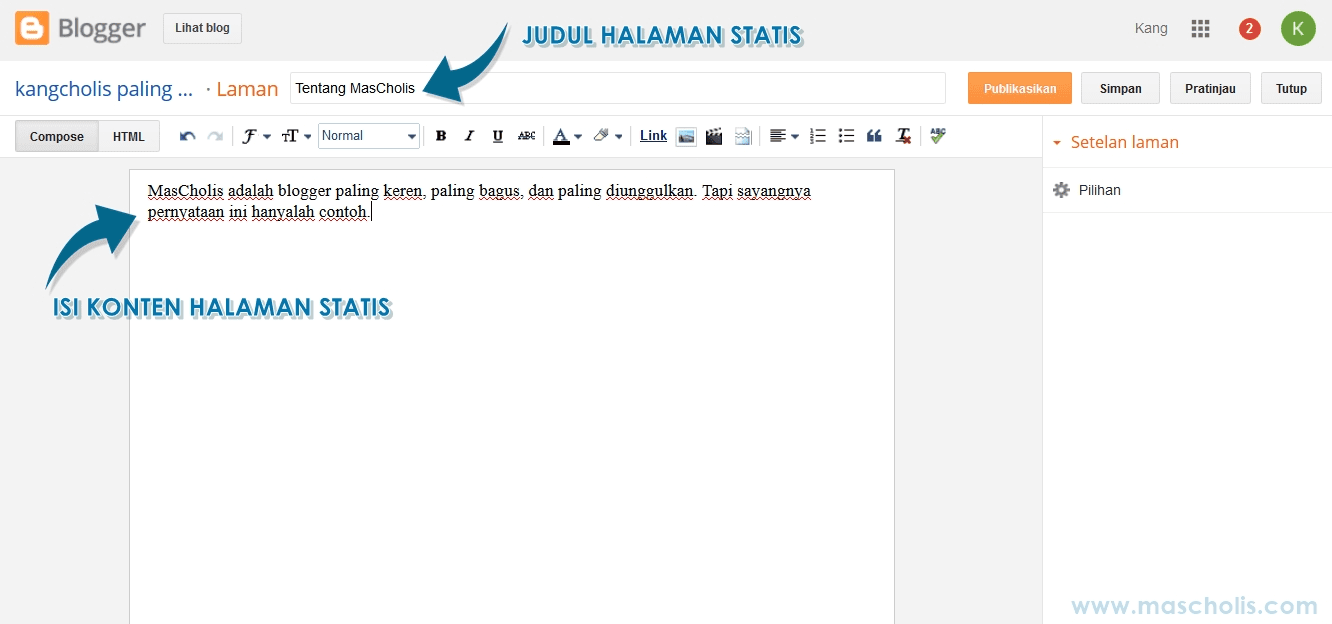Toggle strikethrough formatting

526,135
